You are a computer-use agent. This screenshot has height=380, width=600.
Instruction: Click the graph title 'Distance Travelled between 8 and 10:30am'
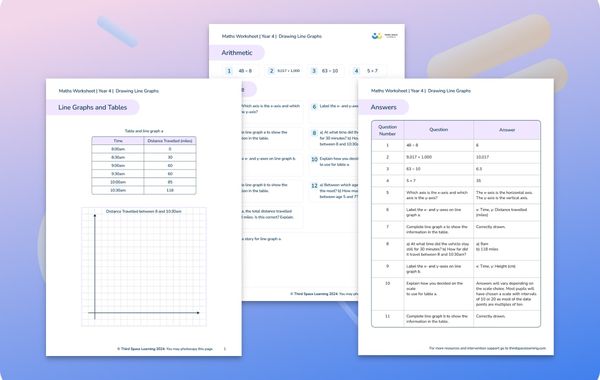click(x=143, y=211)
